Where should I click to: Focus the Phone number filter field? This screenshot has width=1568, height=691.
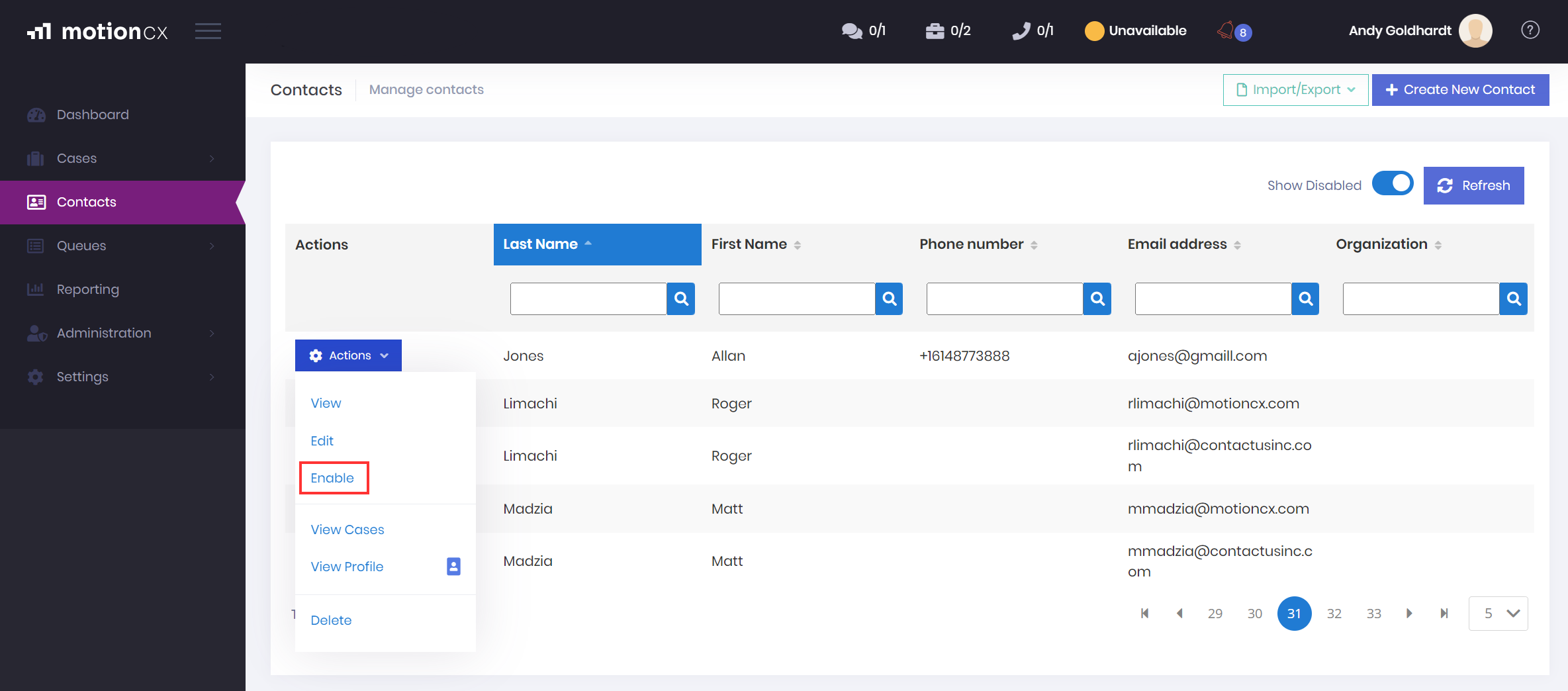click(1004, 299)
